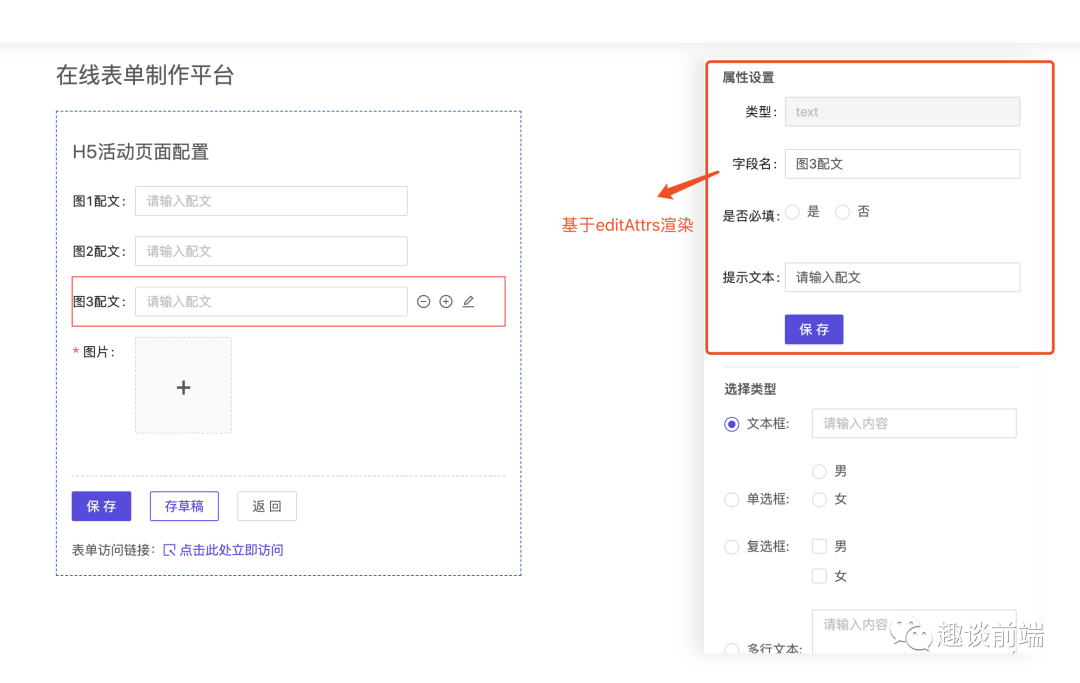Screen dimensions: 1080x683
Task: Click the 选择类型 section heading
Action: point(750,390)
